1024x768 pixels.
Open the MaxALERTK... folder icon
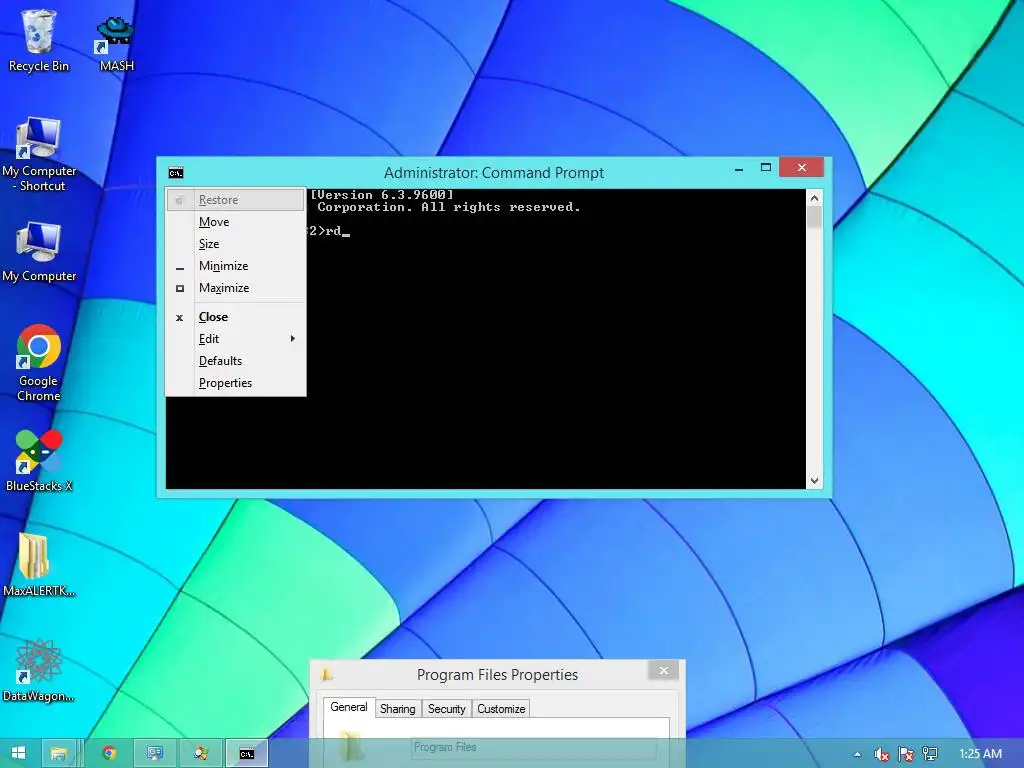pos(39,565)
